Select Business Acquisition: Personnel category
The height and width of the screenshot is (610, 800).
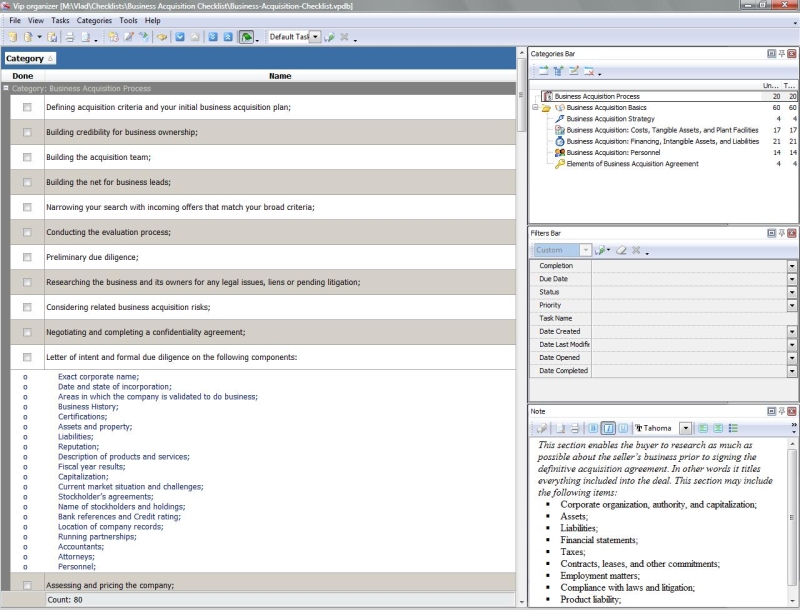click(x=615, y=153)
